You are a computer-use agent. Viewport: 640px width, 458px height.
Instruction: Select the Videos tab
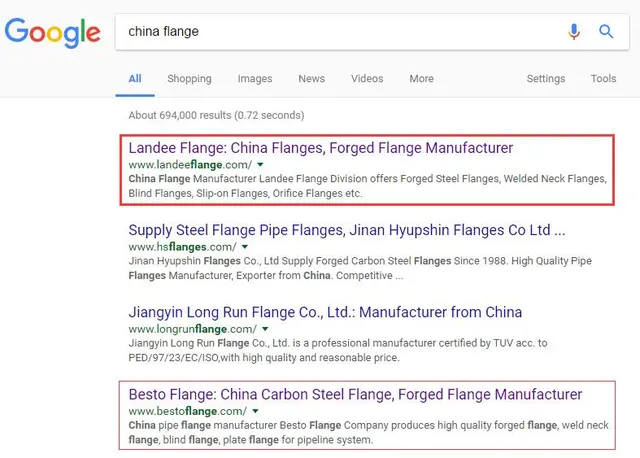367,79
